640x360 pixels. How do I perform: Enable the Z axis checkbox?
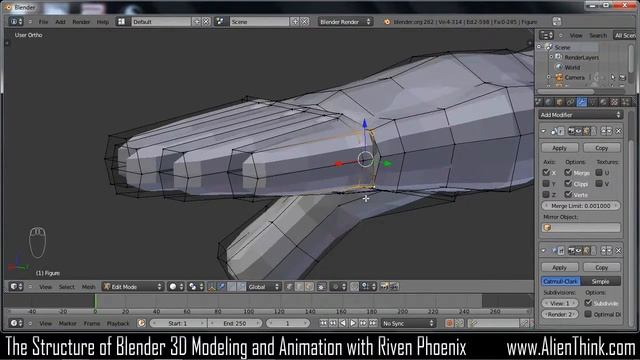click(x=546, y=194)
